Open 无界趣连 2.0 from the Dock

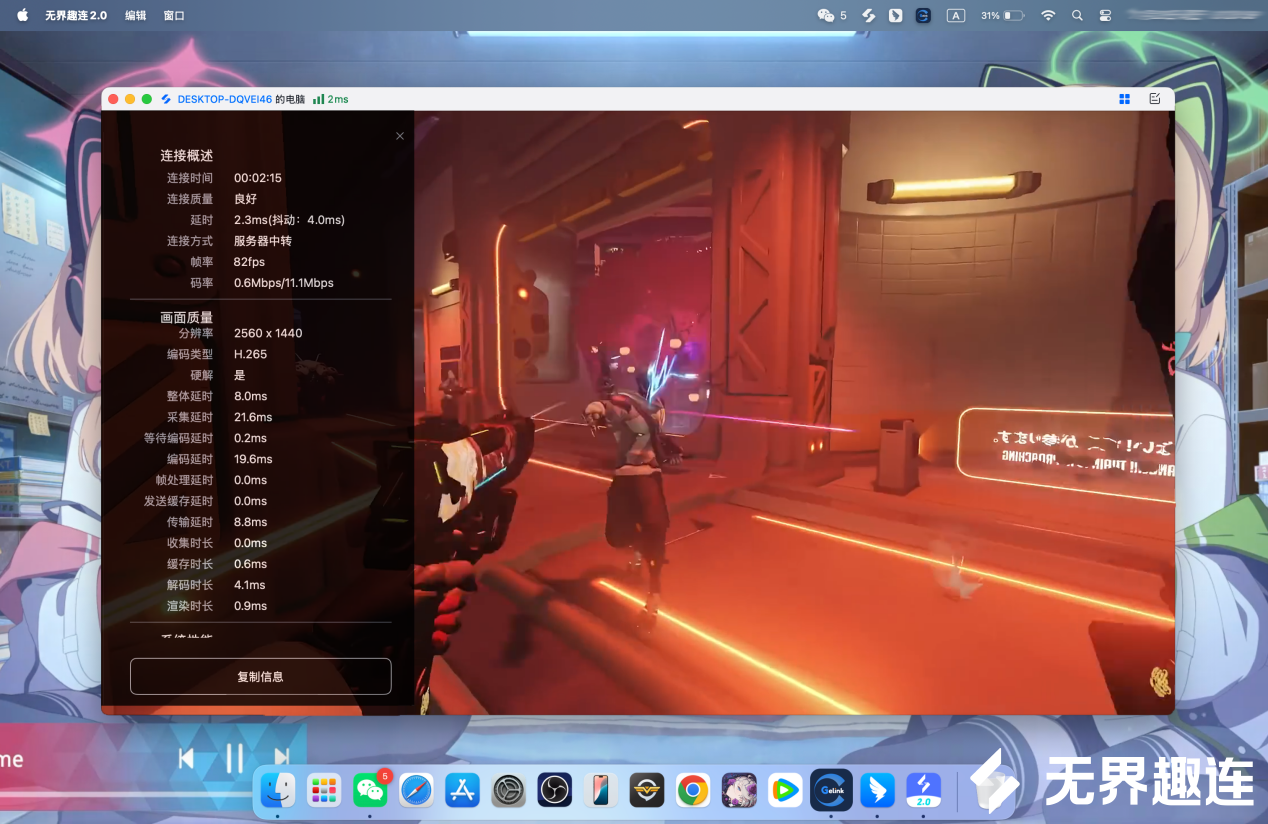pos(924,790)
